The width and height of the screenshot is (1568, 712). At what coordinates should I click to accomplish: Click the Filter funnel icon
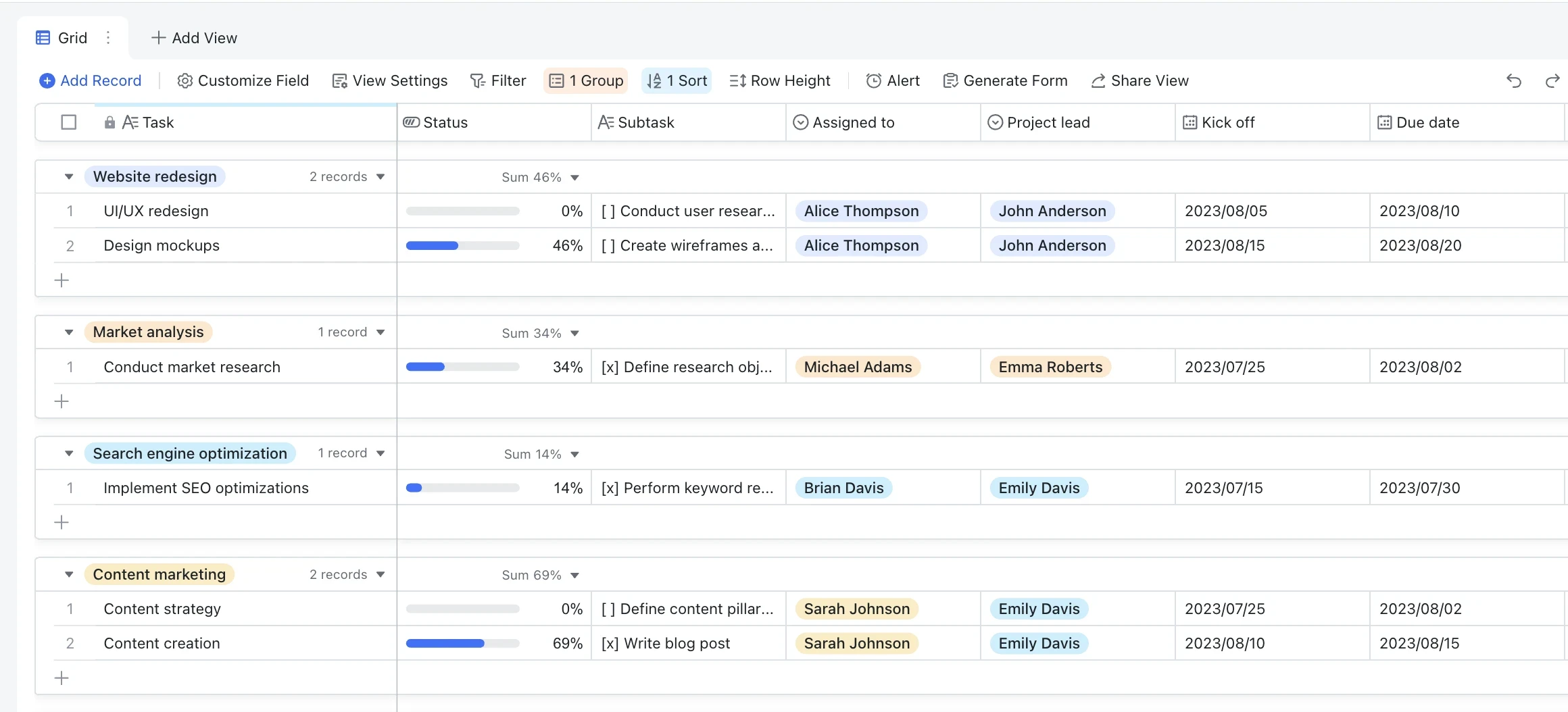[478, 81]
